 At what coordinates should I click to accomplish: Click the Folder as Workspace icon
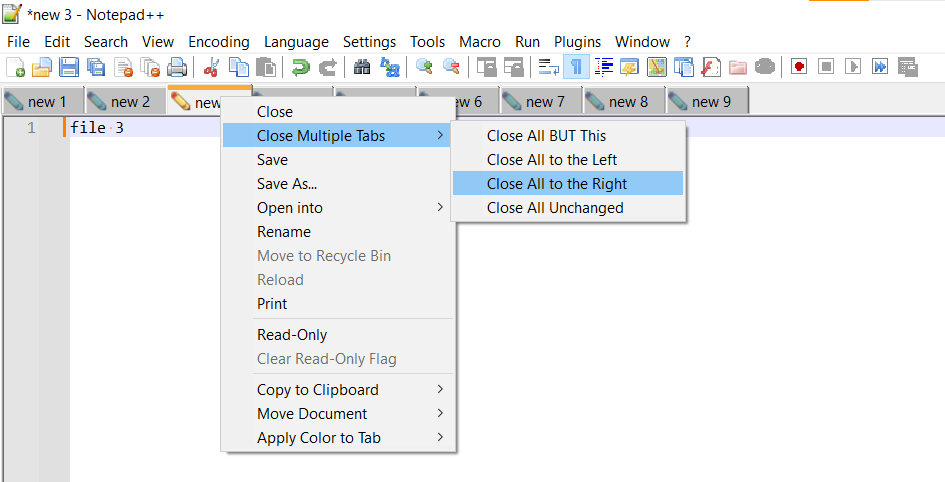click(738, 67)
